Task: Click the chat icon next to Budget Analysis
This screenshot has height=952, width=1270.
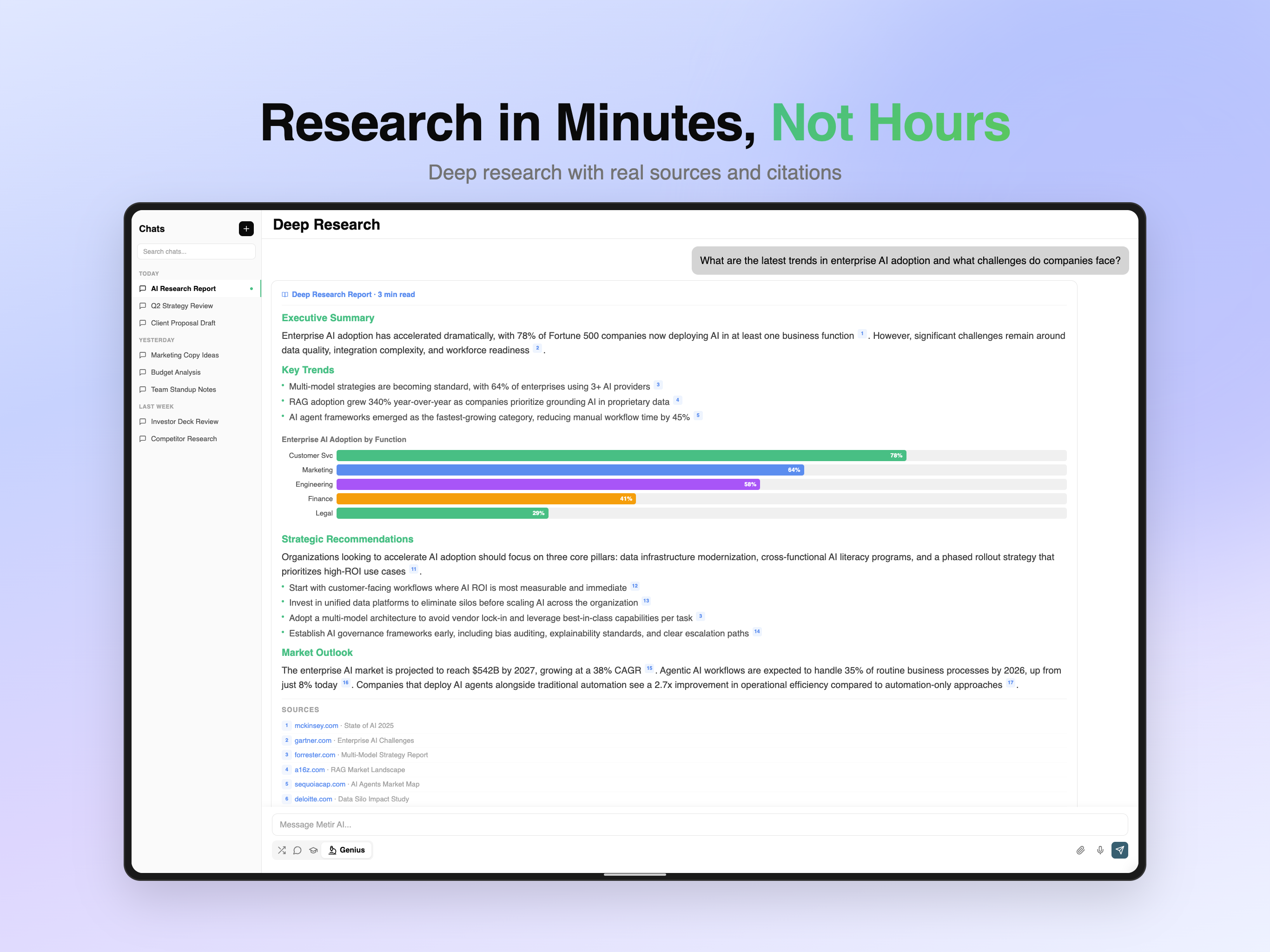Action: tap(143, 373)
